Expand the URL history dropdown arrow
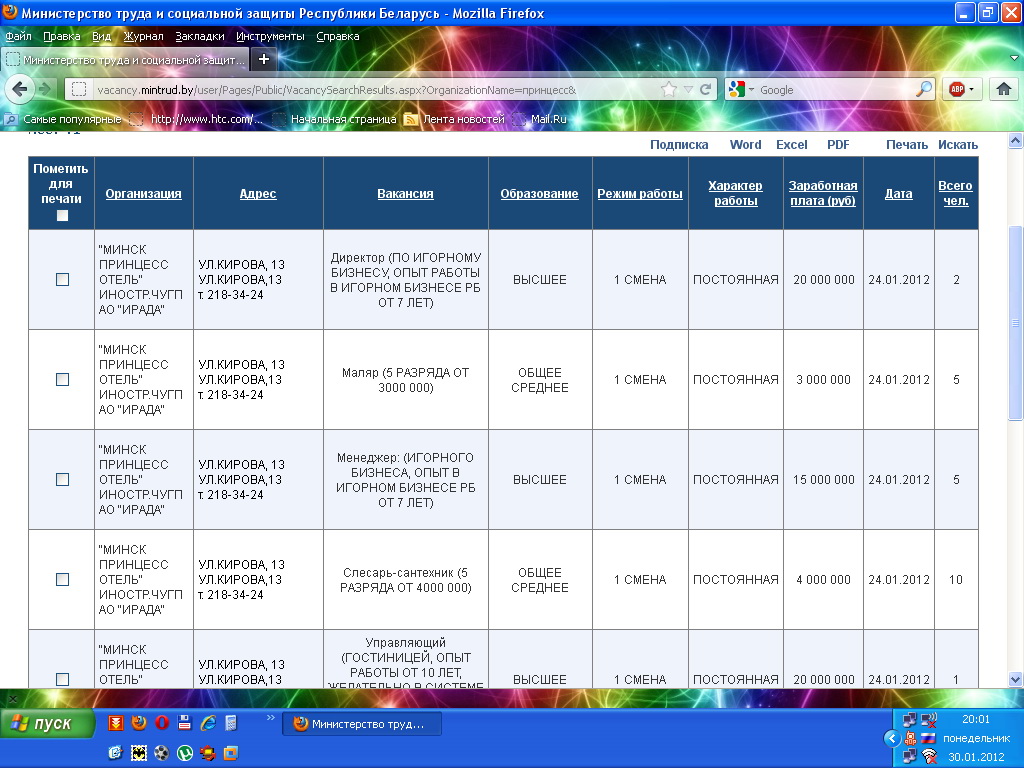The height and width of the screenshot is (768, 1024). (x=688, y=89)
